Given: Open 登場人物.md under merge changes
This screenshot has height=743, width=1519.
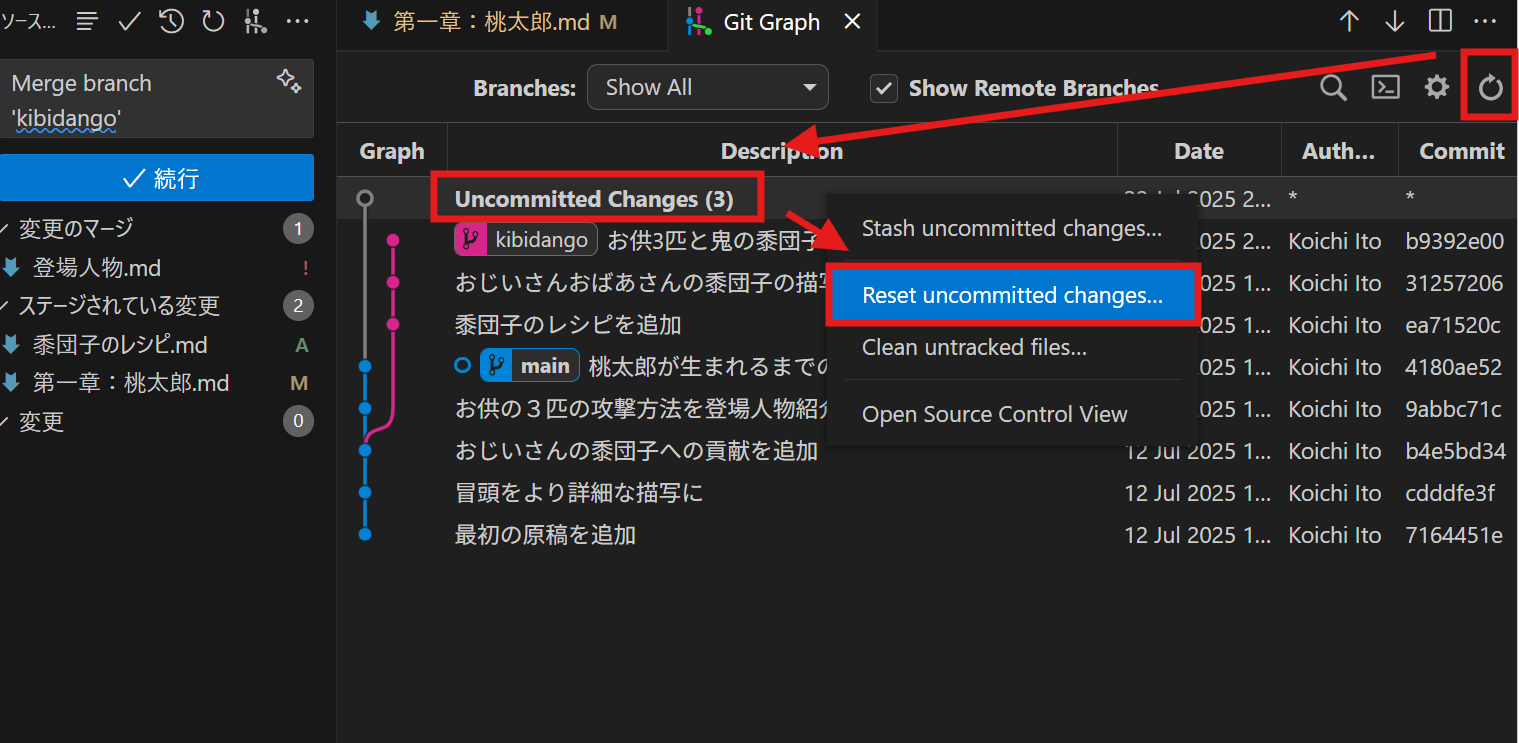Looking at the screenshot, I should coord(156,268).
